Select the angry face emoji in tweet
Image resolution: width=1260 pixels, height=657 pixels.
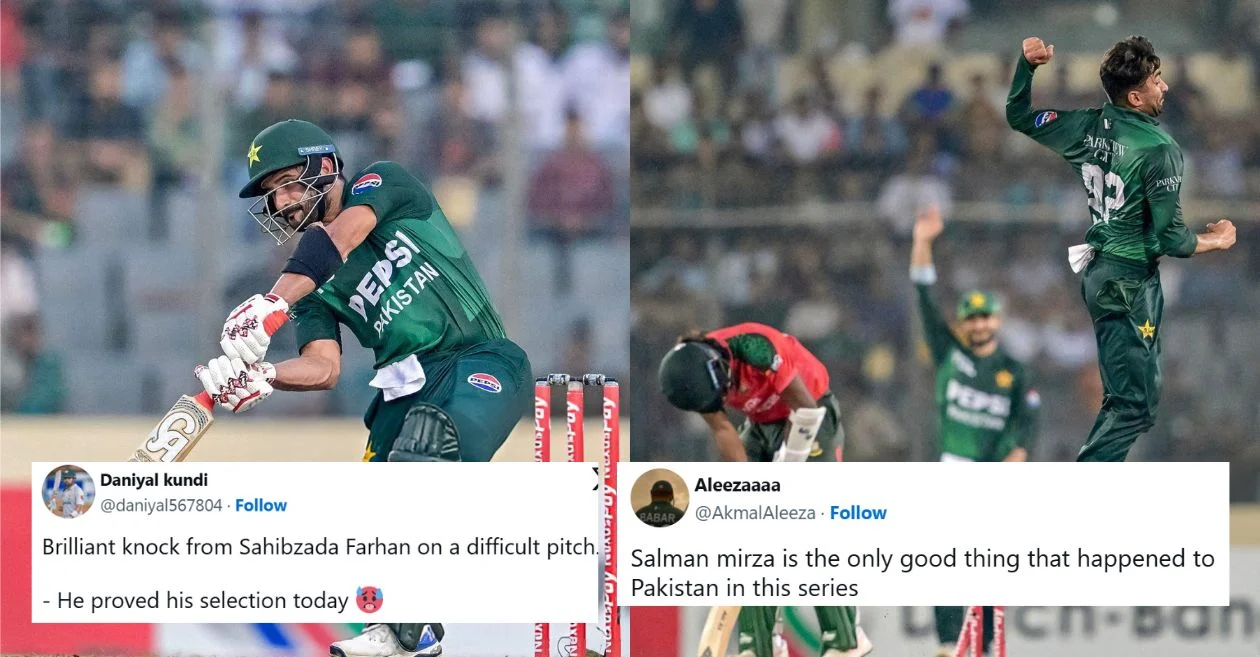pyautogui.click(x=369, y=600)
